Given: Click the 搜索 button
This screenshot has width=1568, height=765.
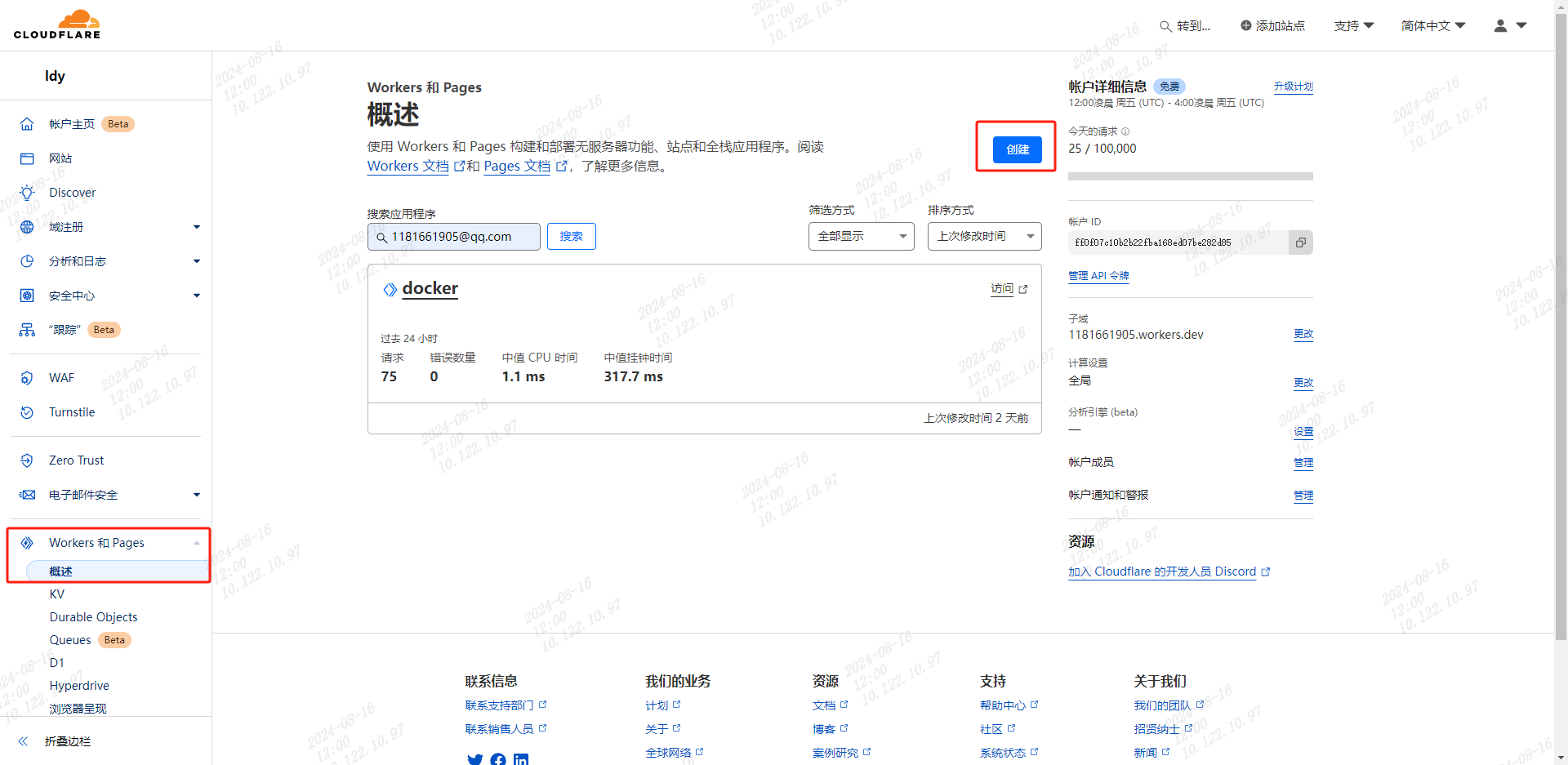Looking at the screenshot, I should [x=572, y=236].
